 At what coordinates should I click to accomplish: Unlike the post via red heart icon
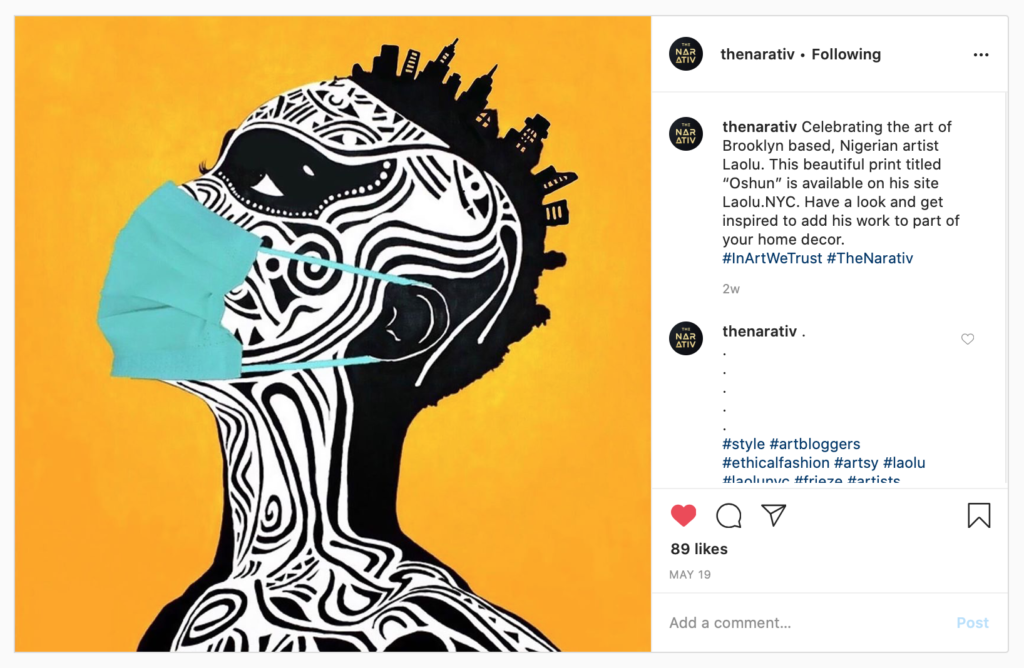point(683,516)
